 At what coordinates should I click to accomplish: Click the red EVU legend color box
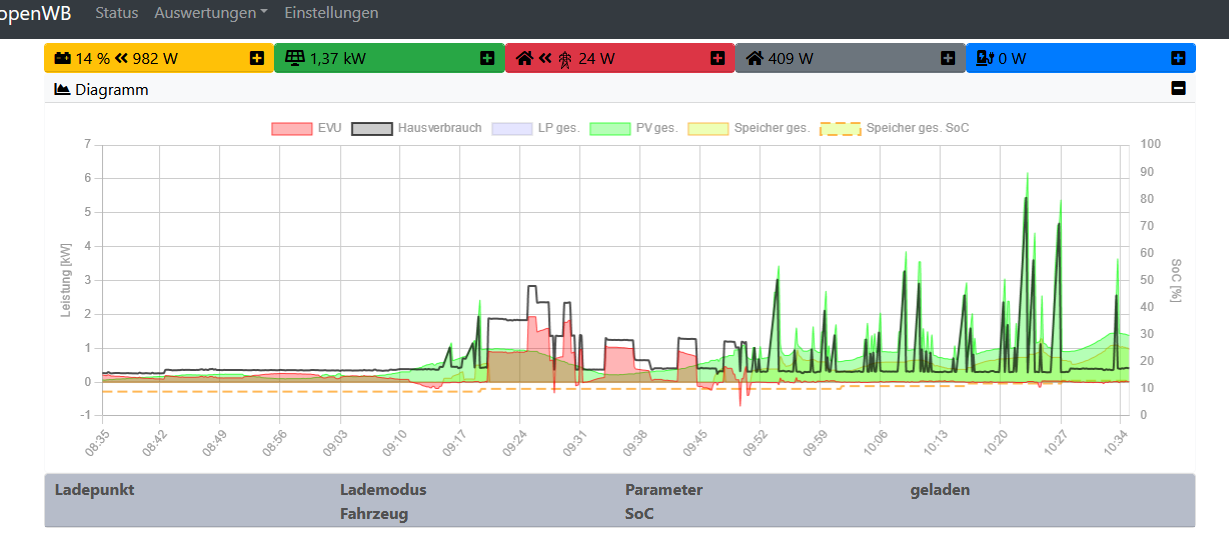pyautogui.click(x=291, y=128)
